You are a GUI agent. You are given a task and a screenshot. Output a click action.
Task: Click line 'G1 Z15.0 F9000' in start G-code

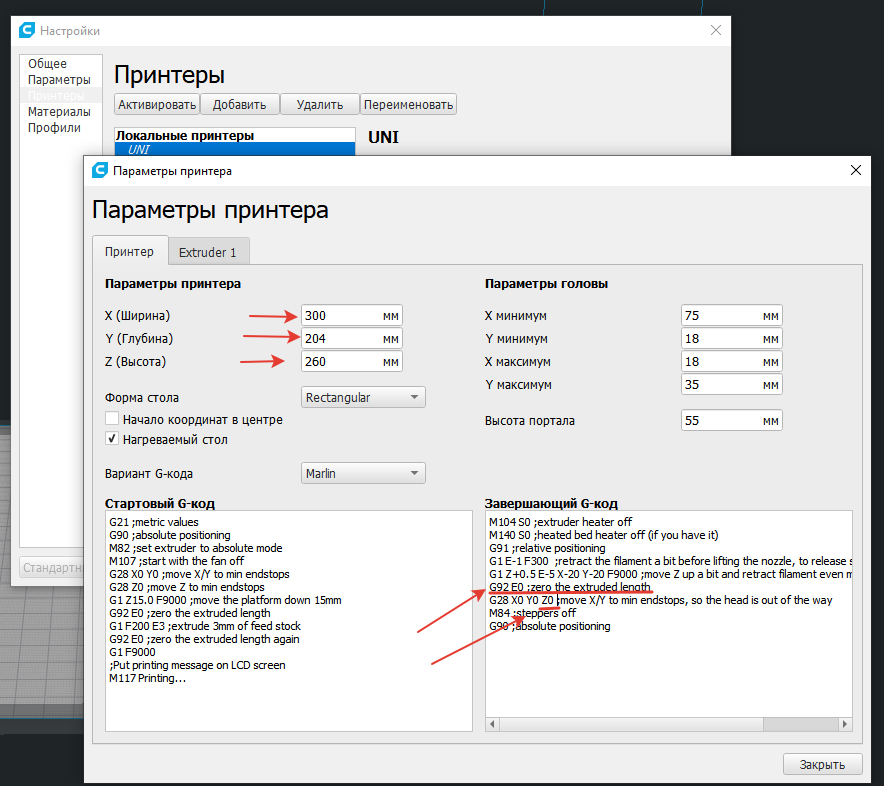tap(226, 600)
